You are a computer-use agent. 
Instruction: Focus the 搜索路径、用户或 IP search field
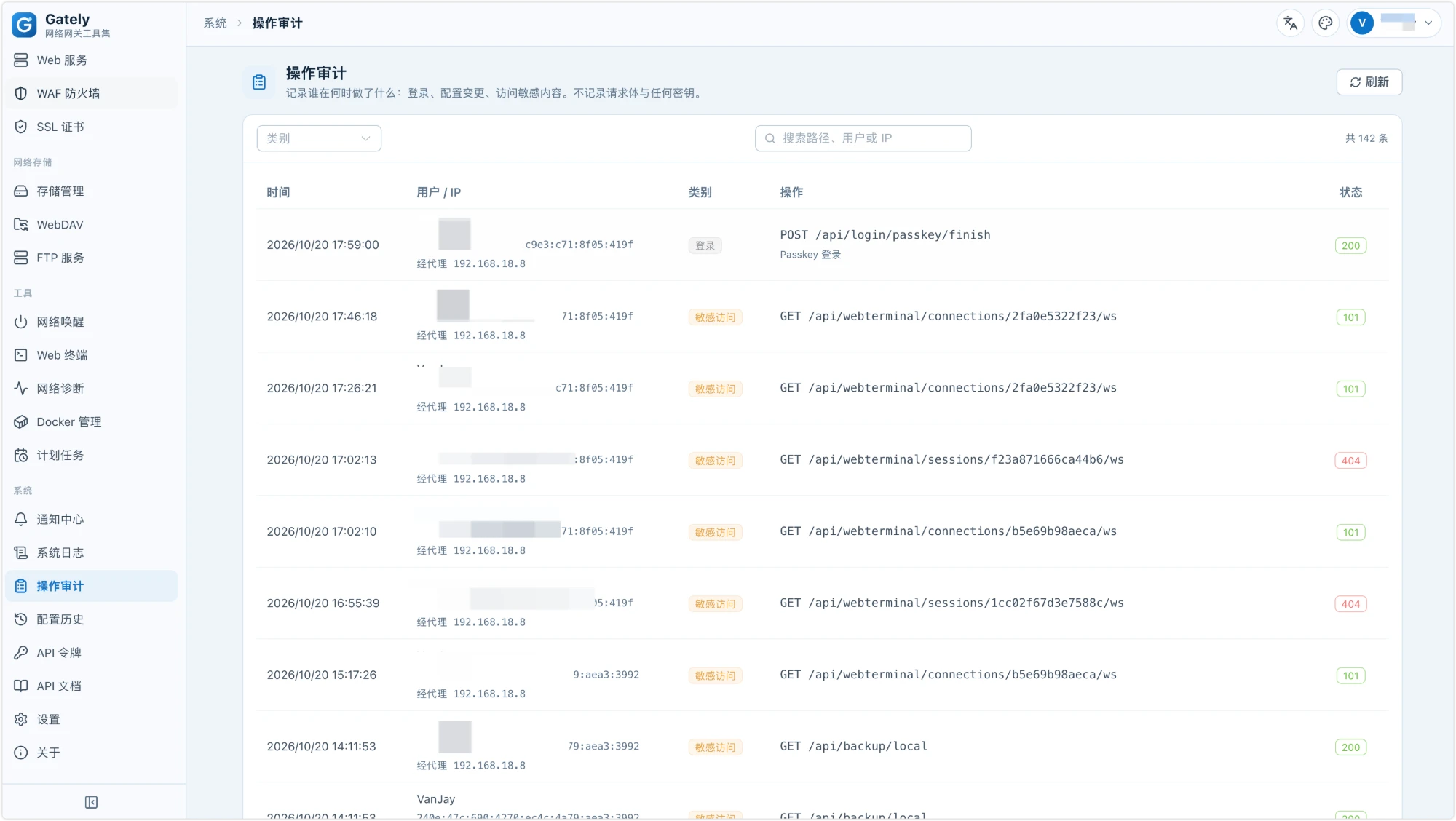[863, 138]
